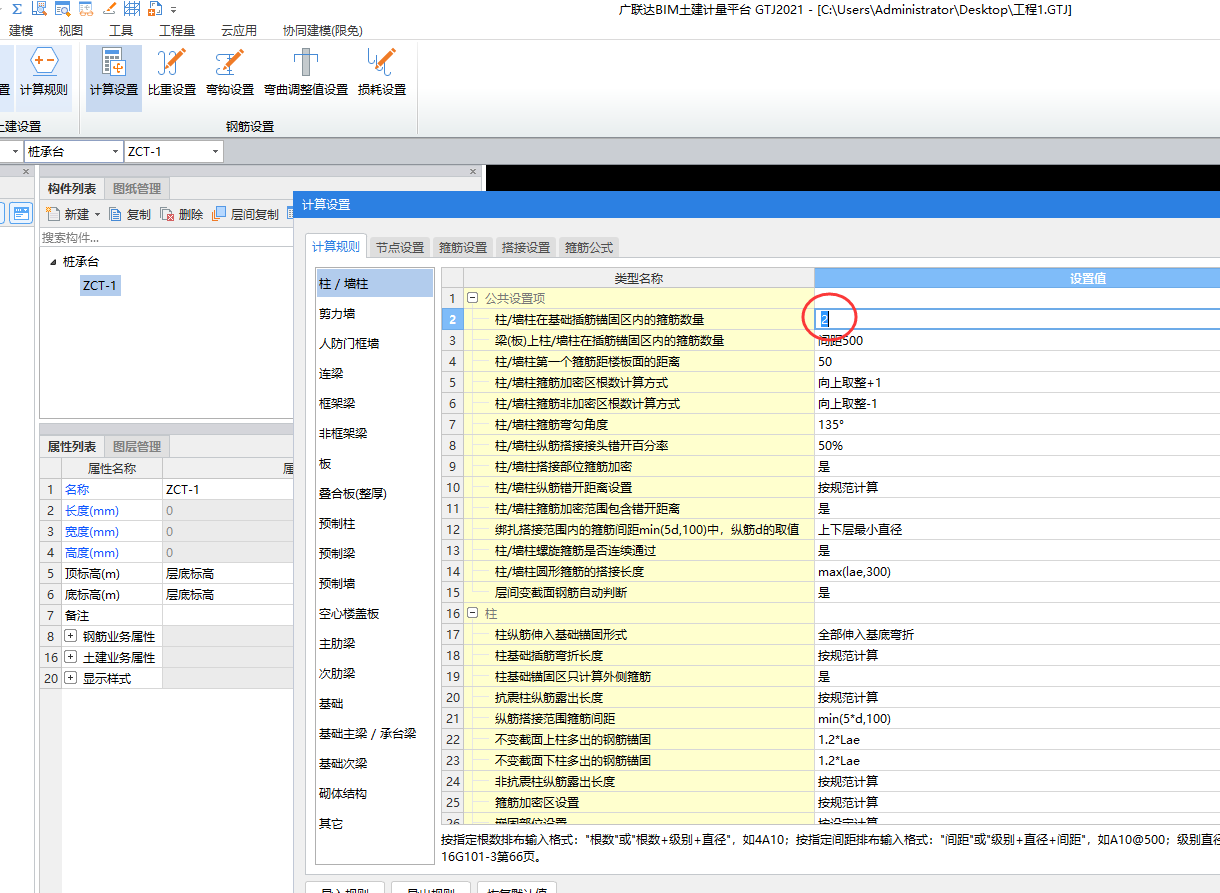Switch to 图纸管理 tab
Image resolution: width=1220 pixels, height=893 pixels.
click(137, 188)
